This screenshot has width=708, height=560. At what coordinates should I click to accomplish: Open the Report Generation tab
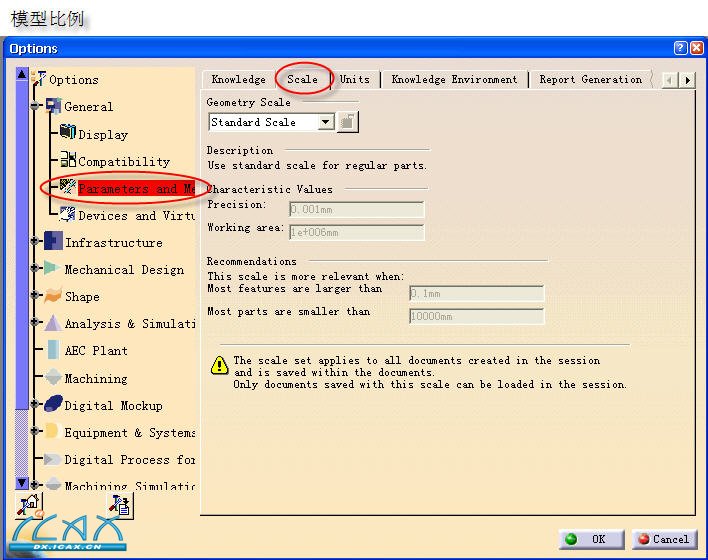590,79
